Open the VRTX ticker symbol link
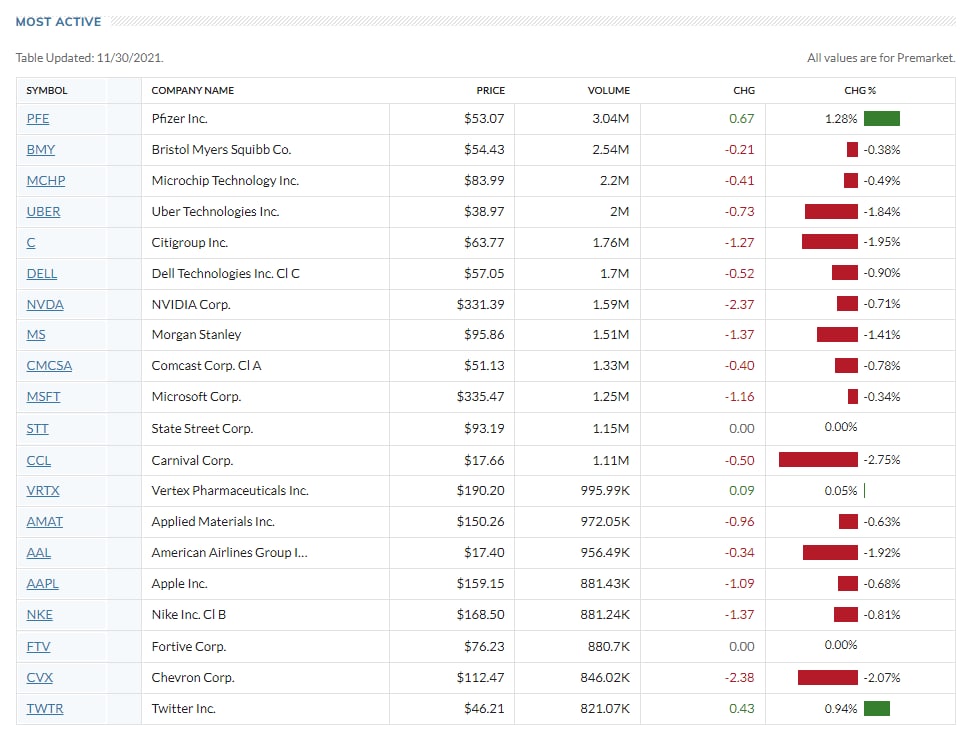Viewport: 972px width, 738px height. click(43, 490)
